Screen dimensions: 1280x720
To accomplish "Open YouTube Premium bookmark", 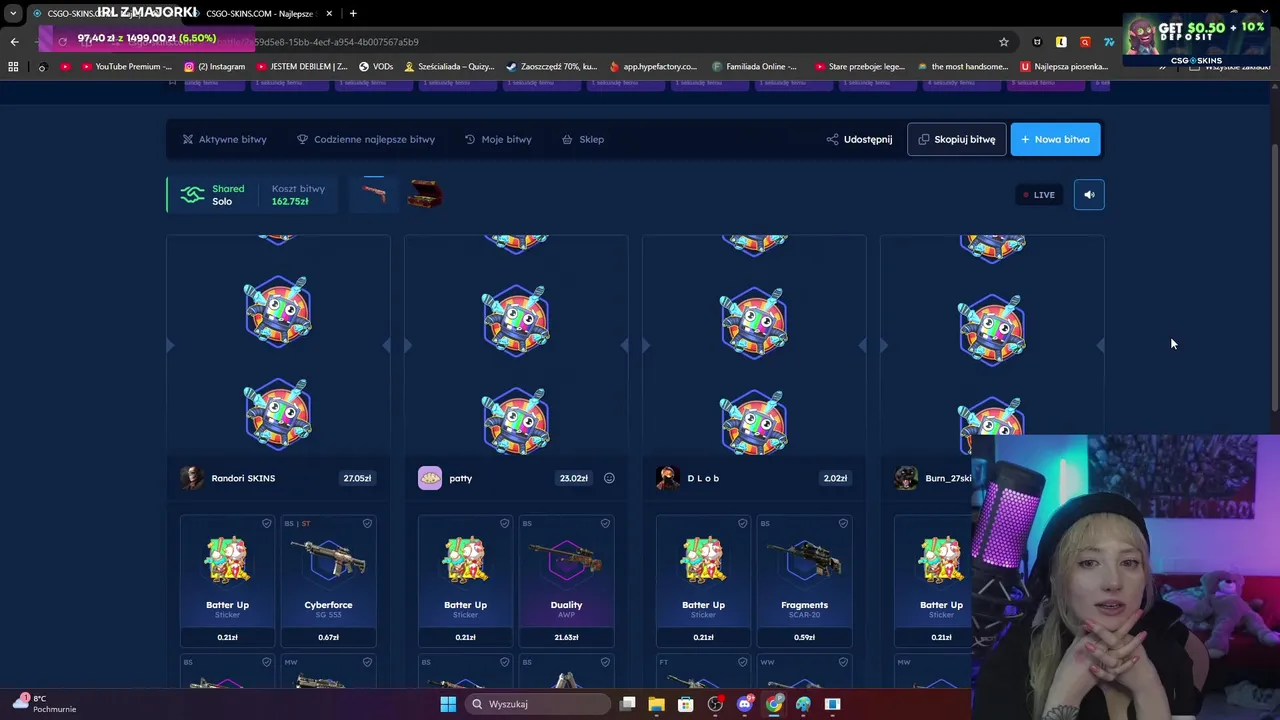I will (127, 66).
